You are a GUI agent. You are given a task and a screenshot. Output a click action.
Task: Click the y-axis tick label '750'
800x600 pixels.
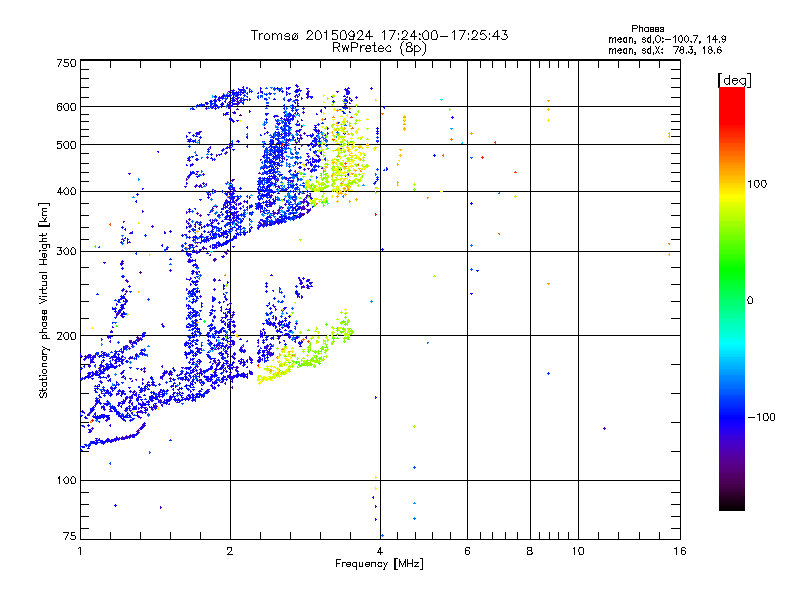[66, 63]
